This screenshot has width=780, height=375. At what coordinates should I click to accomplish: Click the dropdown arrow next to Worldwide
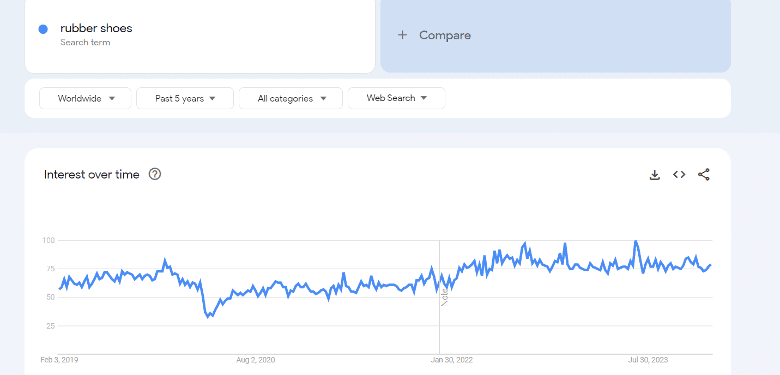[112, 98]
